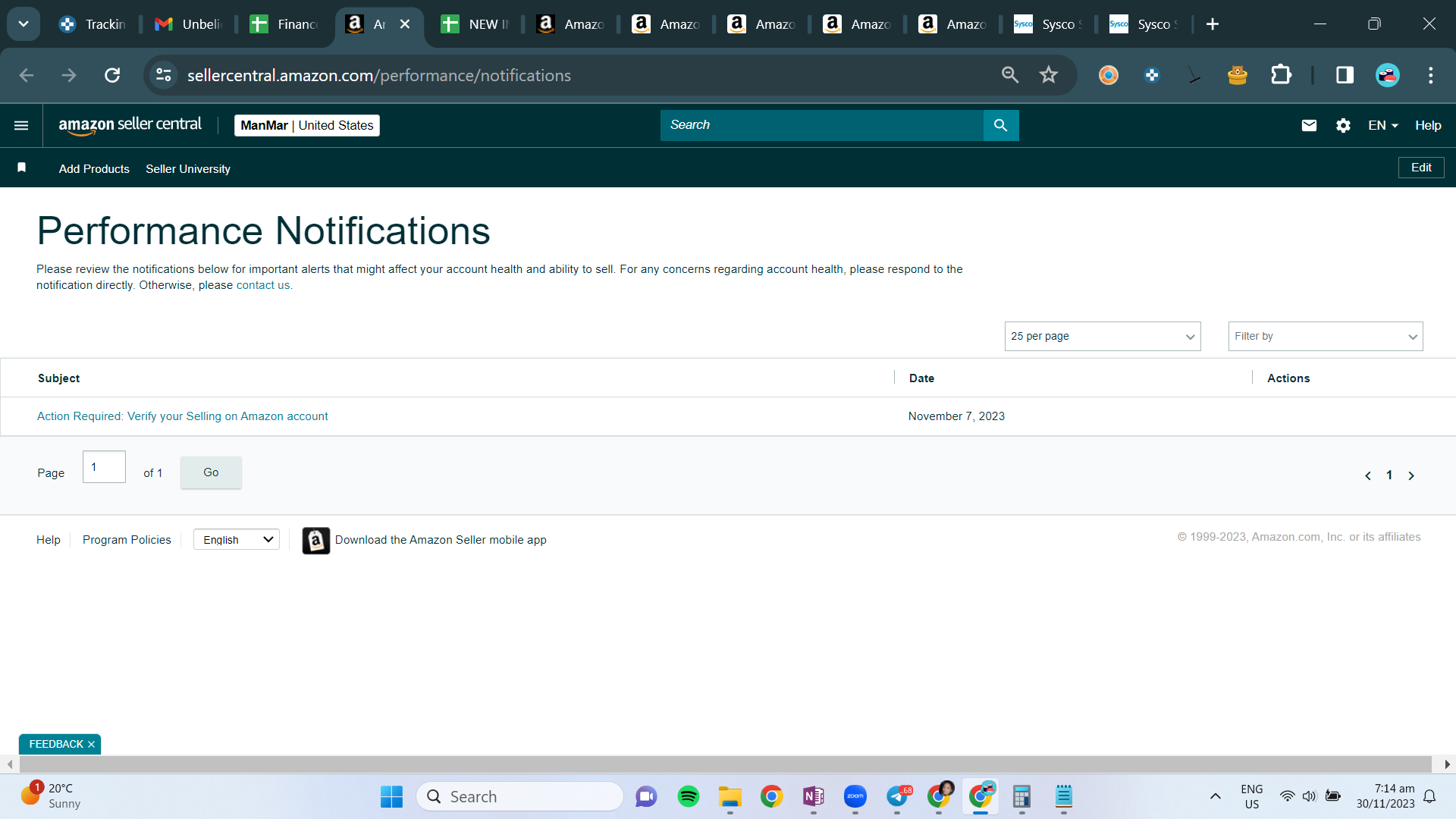
Task: Click the amazon seller central logo
Action: coord(130,125)
